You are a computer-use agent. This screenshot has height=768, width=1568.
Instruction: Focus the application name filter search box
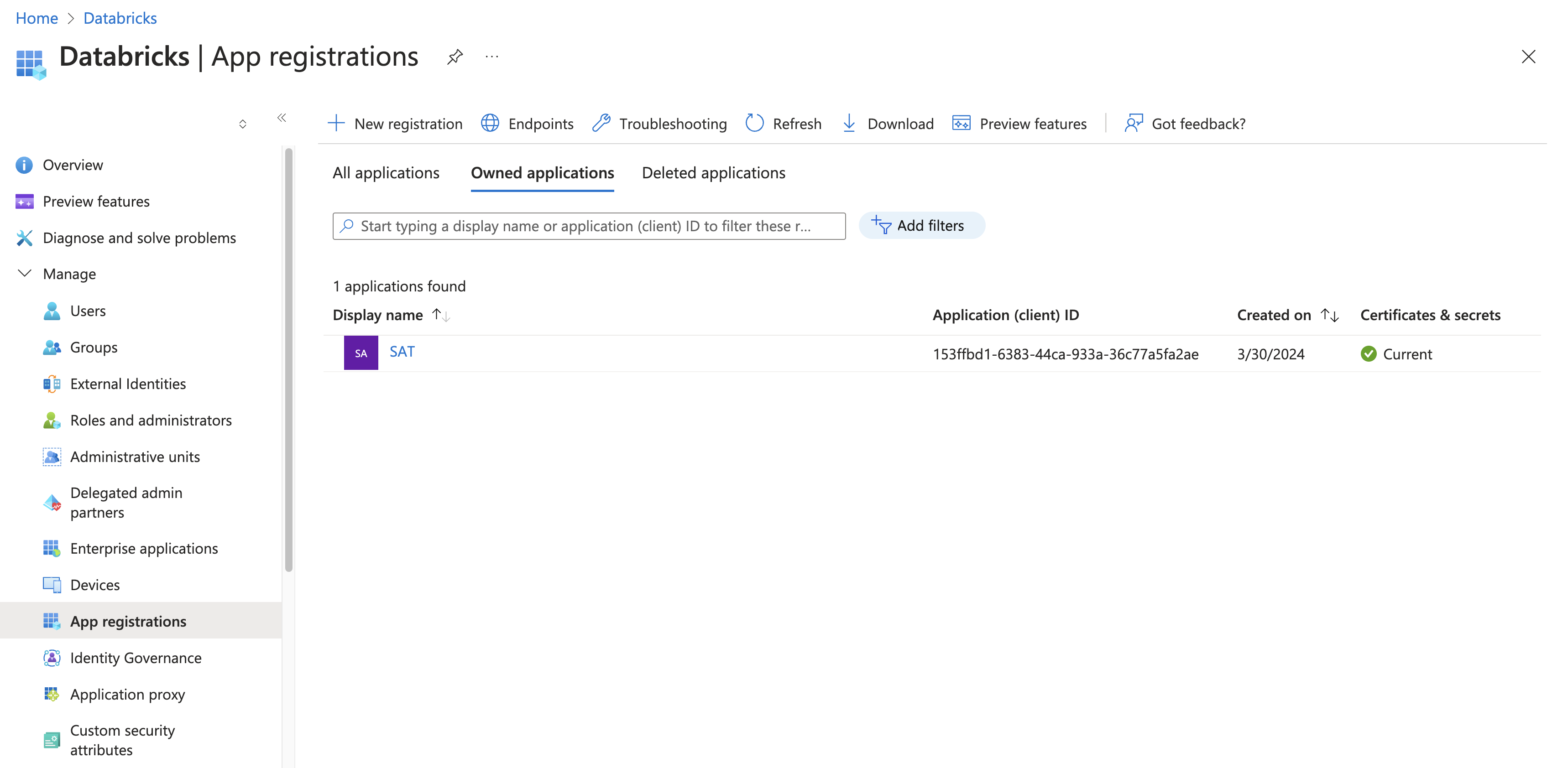coord(589,226)
